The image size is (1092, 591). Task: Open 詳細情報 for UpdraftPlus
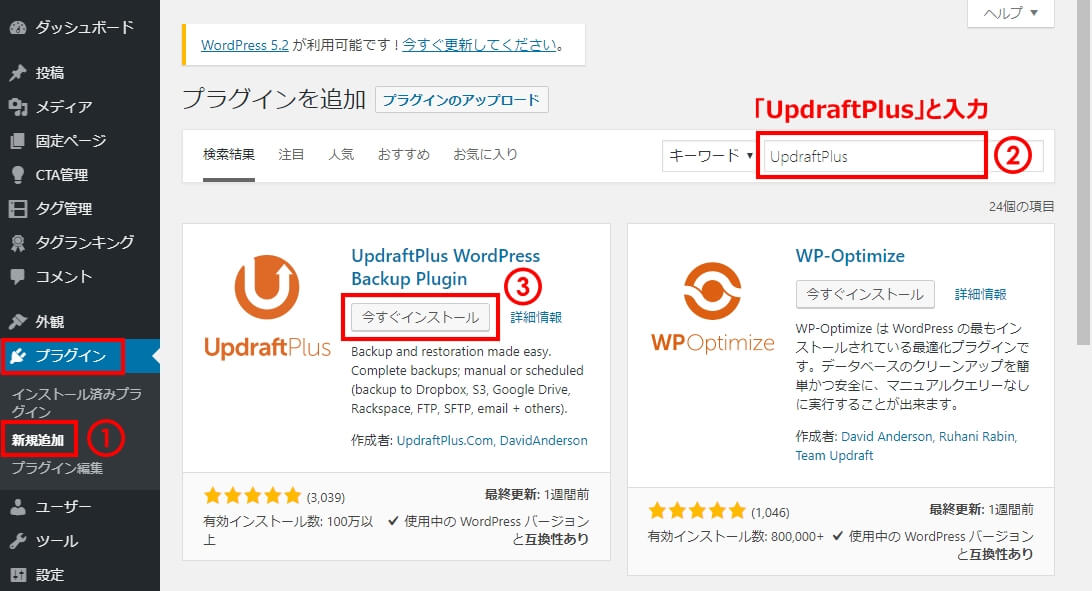tap(536, 317)
